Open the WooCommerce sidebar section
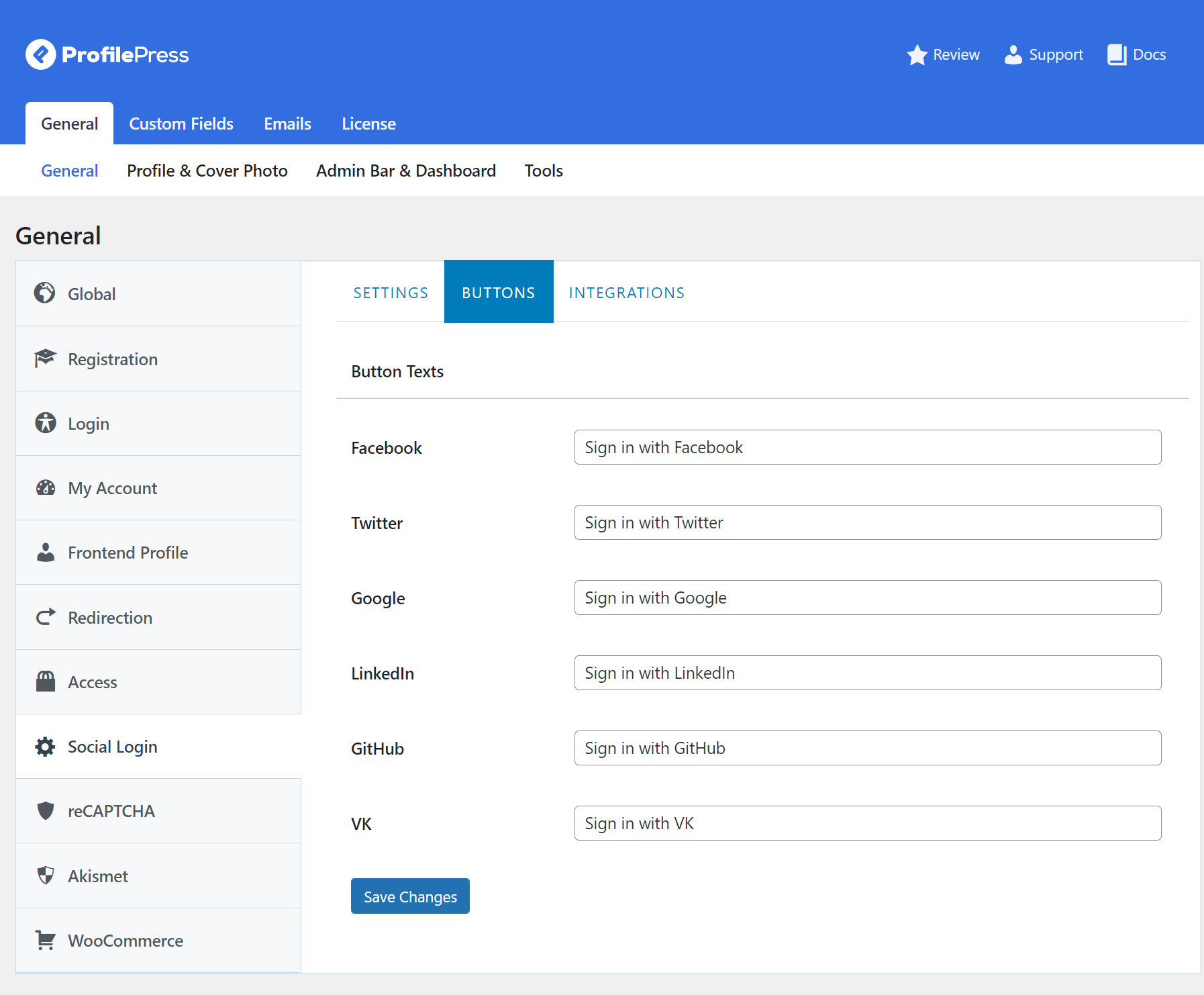Image resolution: width=1204 pixels, height=995 pixels. 158,941
